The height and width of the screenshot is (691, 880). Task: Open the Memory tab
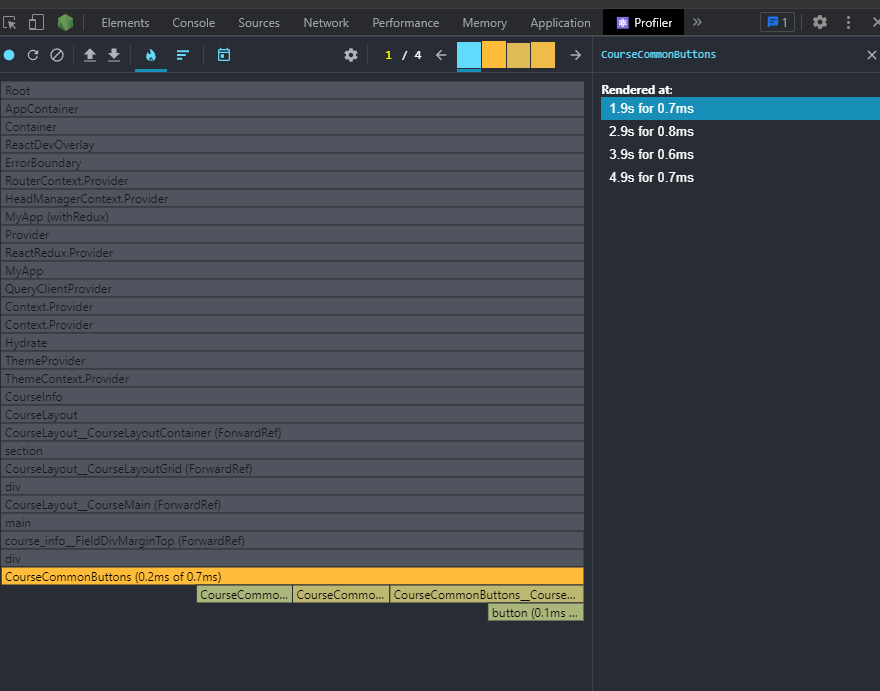point(484,23)
